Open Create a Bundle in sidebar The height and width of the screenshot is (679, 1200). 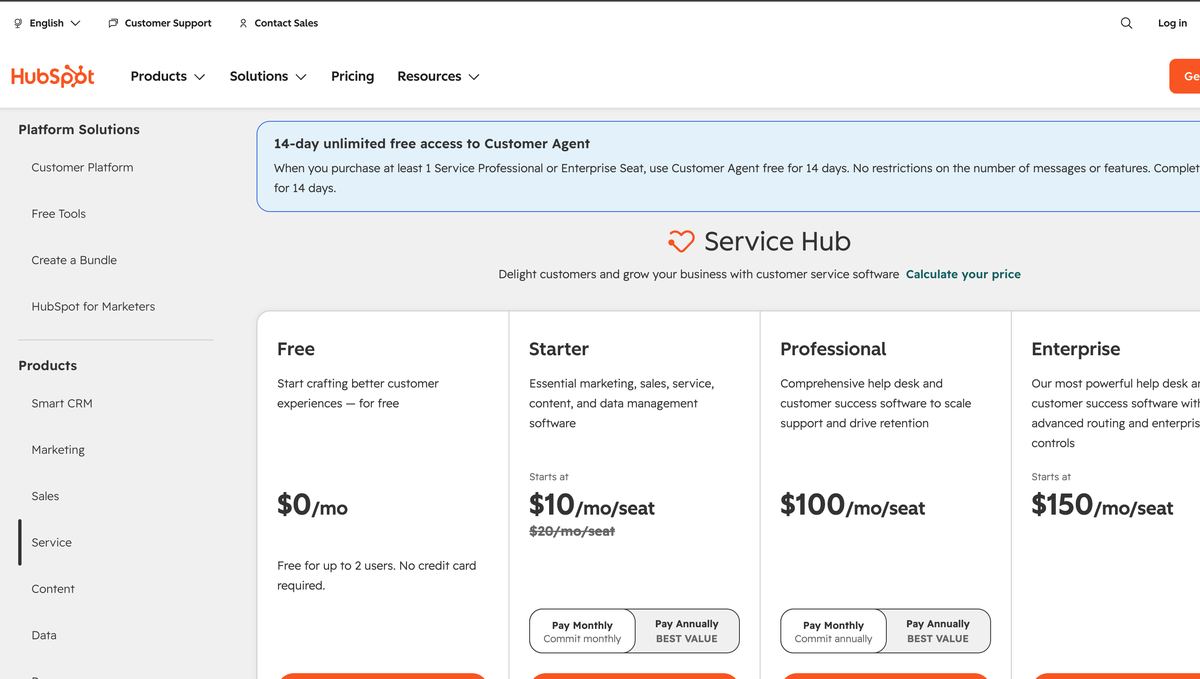tap(74, 260)
